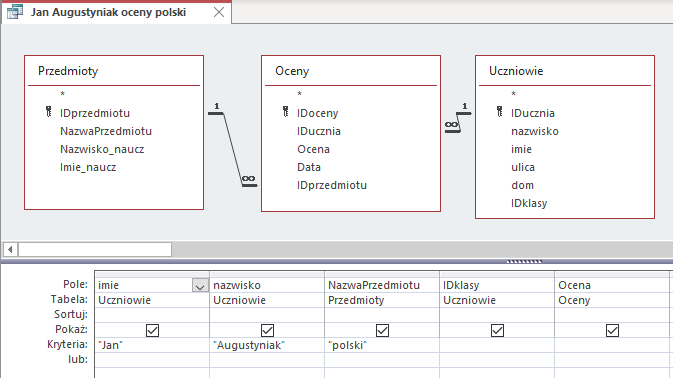This screenshot has width=673, height=378.
Task: Select asterisk all-fields in Uczniowie table
Action: click(x=513, y=94)
